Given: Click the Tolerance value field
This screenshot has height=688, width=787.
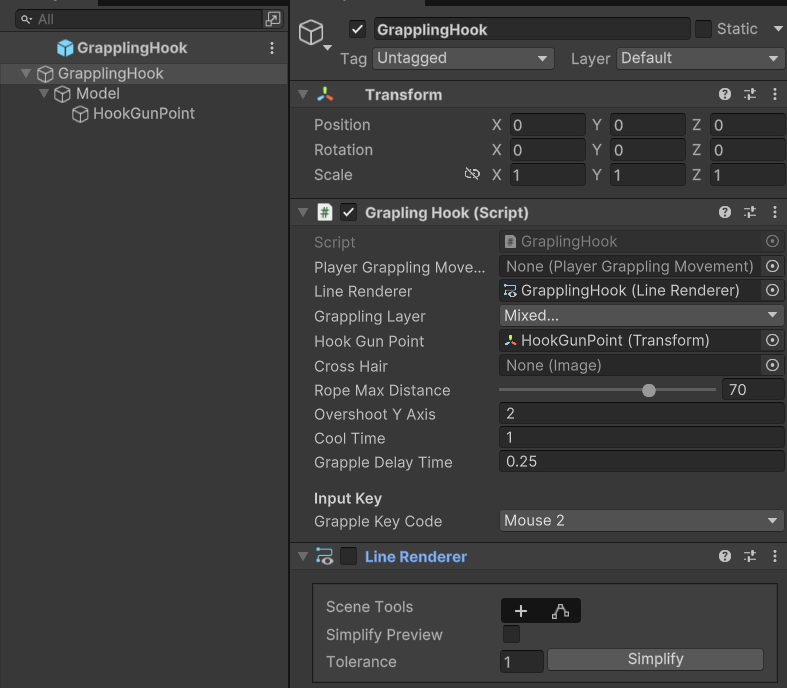Looking at the screenshot, I should click(x=521, y=661).
